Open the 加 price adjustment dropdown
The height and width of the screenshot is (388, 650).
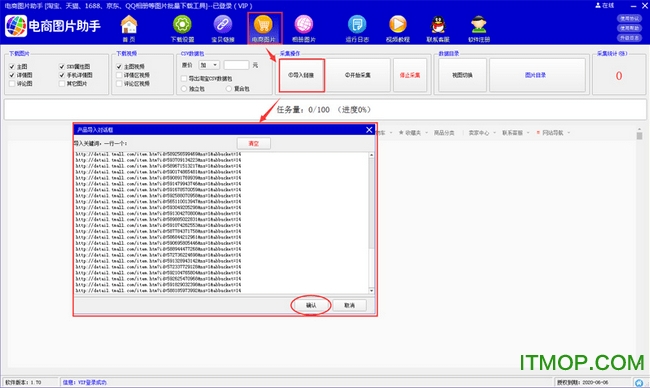(x=209, y=65)
